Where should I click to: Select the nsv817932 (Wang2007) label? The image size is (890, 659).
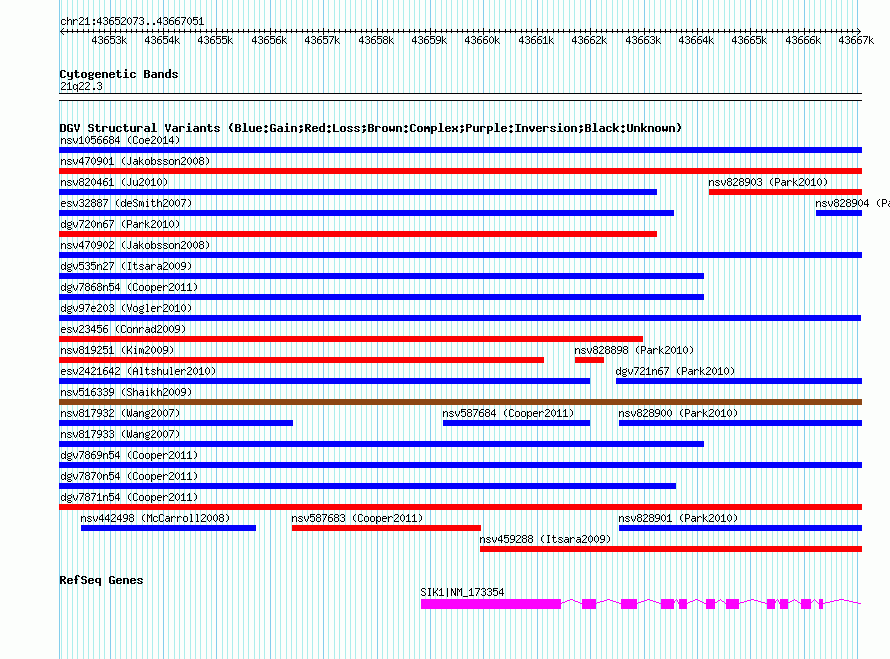click(120, 413)
